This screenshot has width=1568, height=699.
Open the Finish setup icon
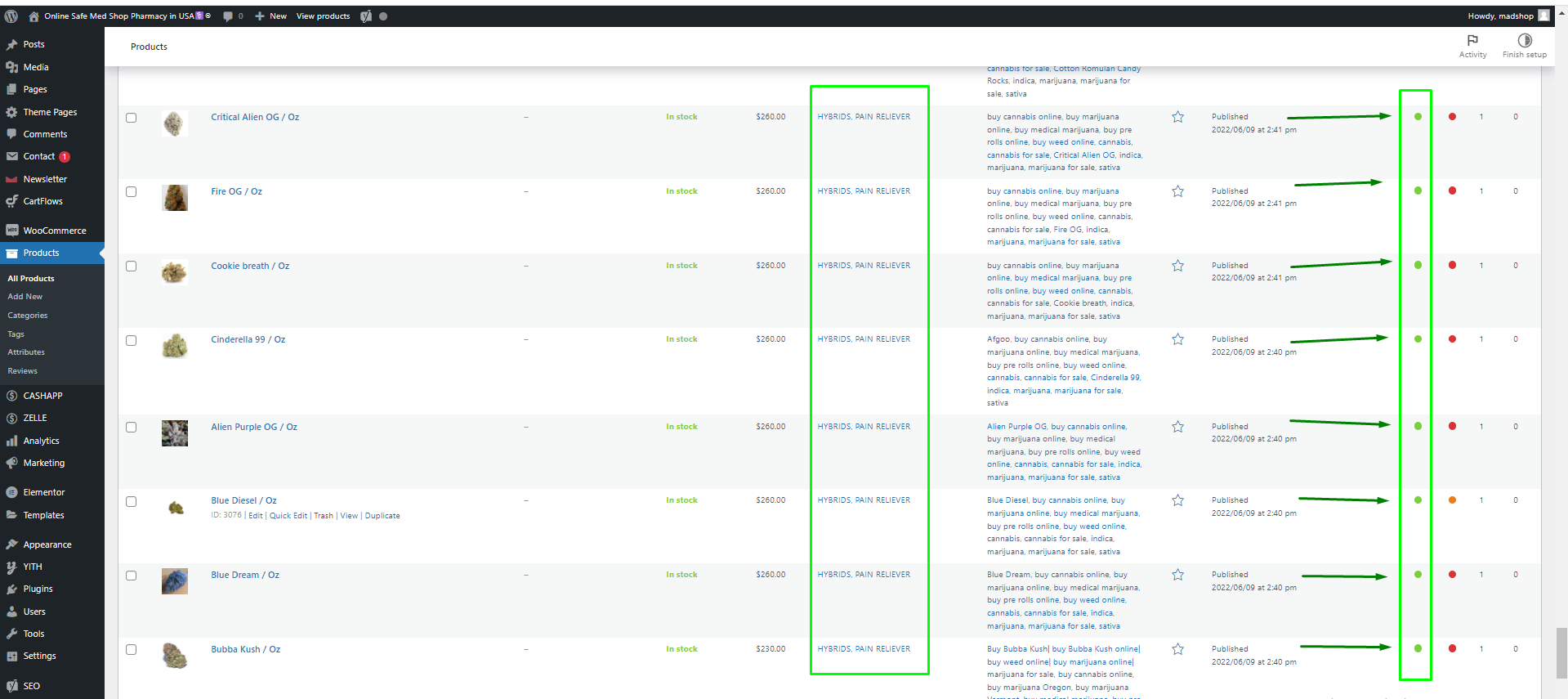click(1524, 41)
